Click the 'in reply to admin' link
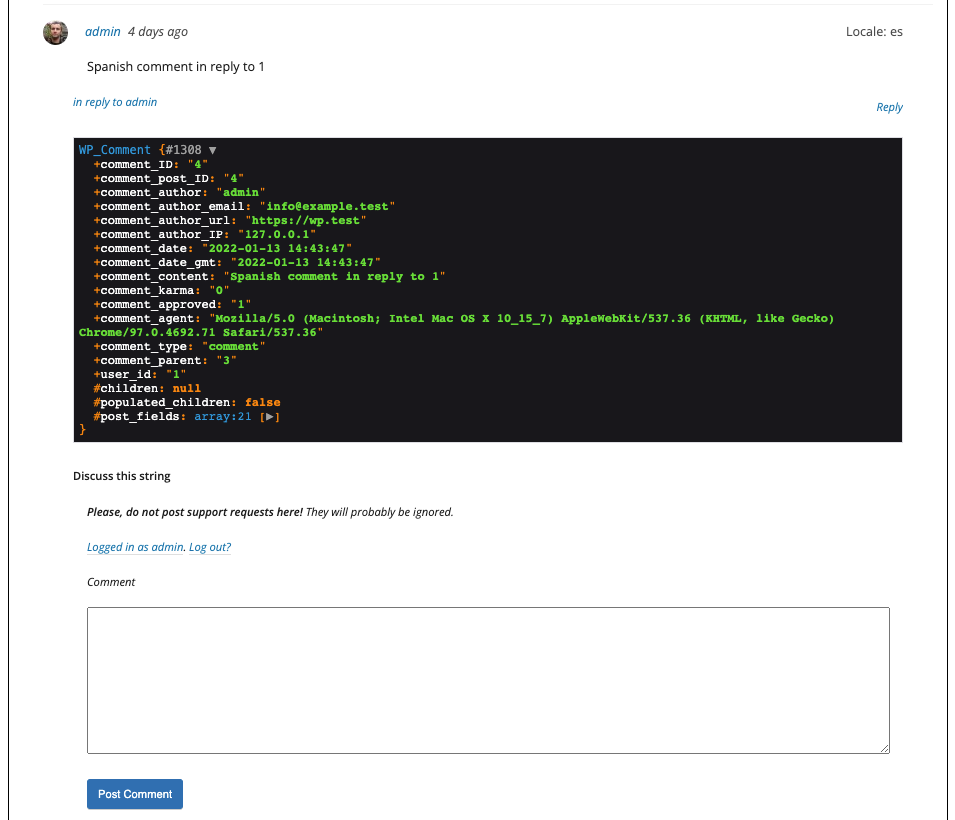Screen dimensions: 955x820 [115, 102]
